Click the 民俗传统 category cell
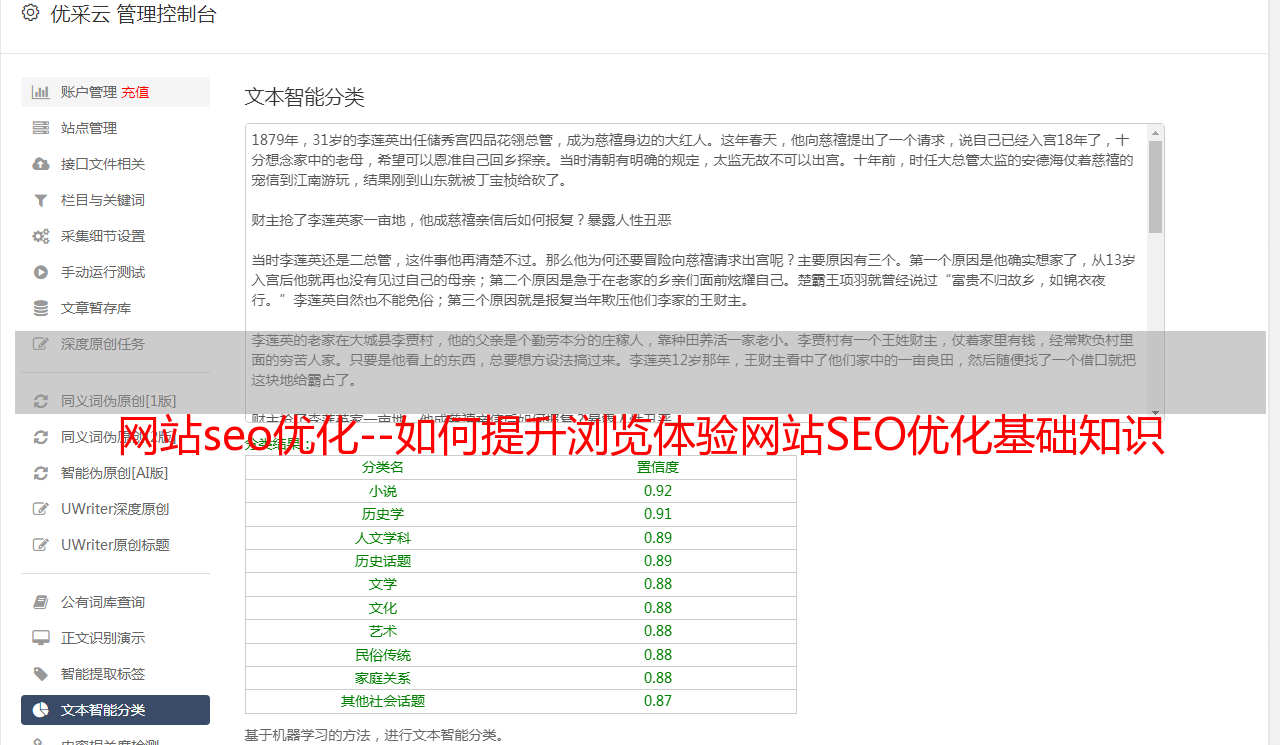Screen dimensions: 1280x745 click(x=383, y=655)
